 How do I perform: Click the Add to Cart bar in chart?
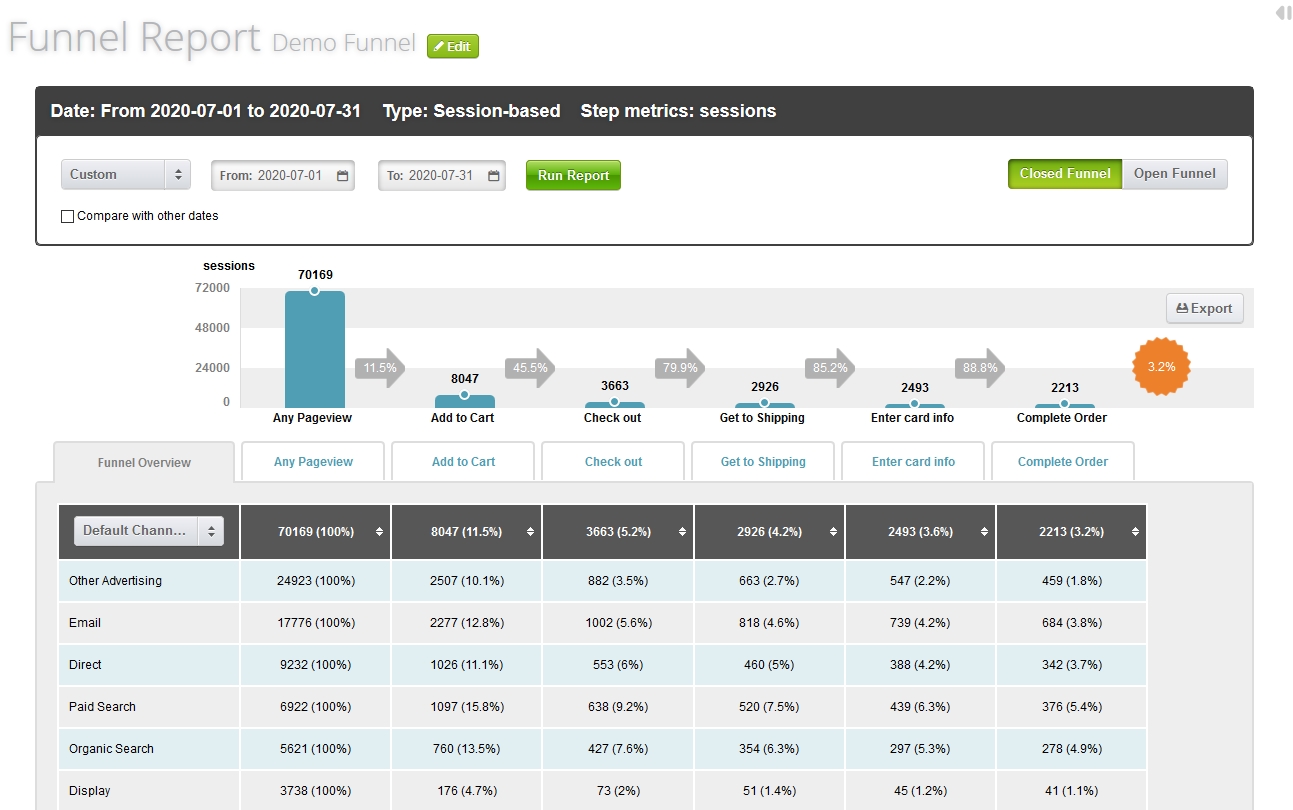[x=464, y=401]
